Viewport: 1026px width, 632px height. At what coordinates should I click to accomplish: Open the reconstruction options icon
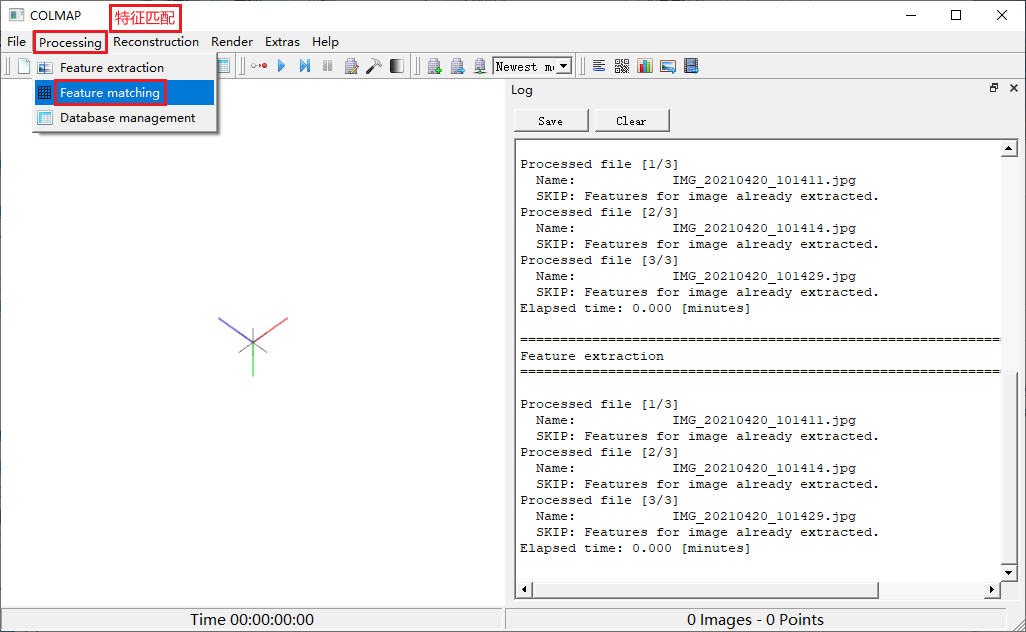pyautogui.click(x=351, y=66)
